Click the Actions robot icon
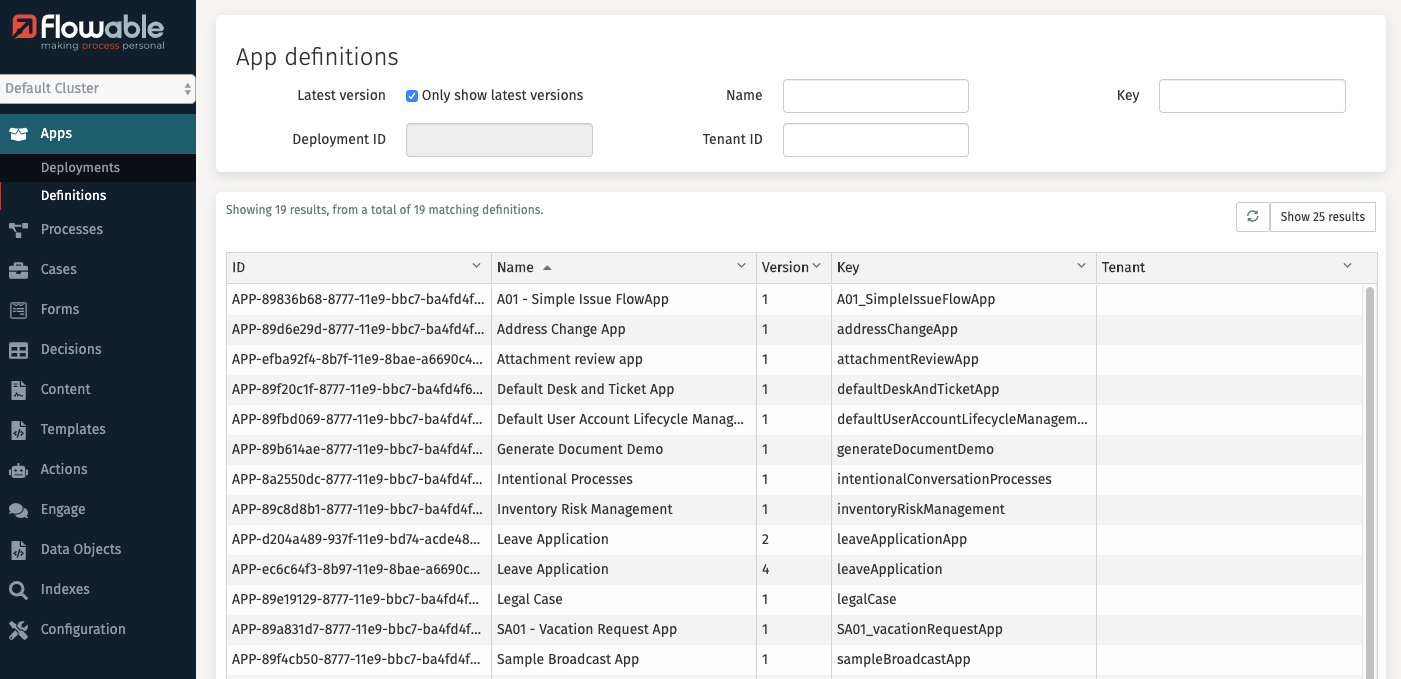 [x=18, y=470]
